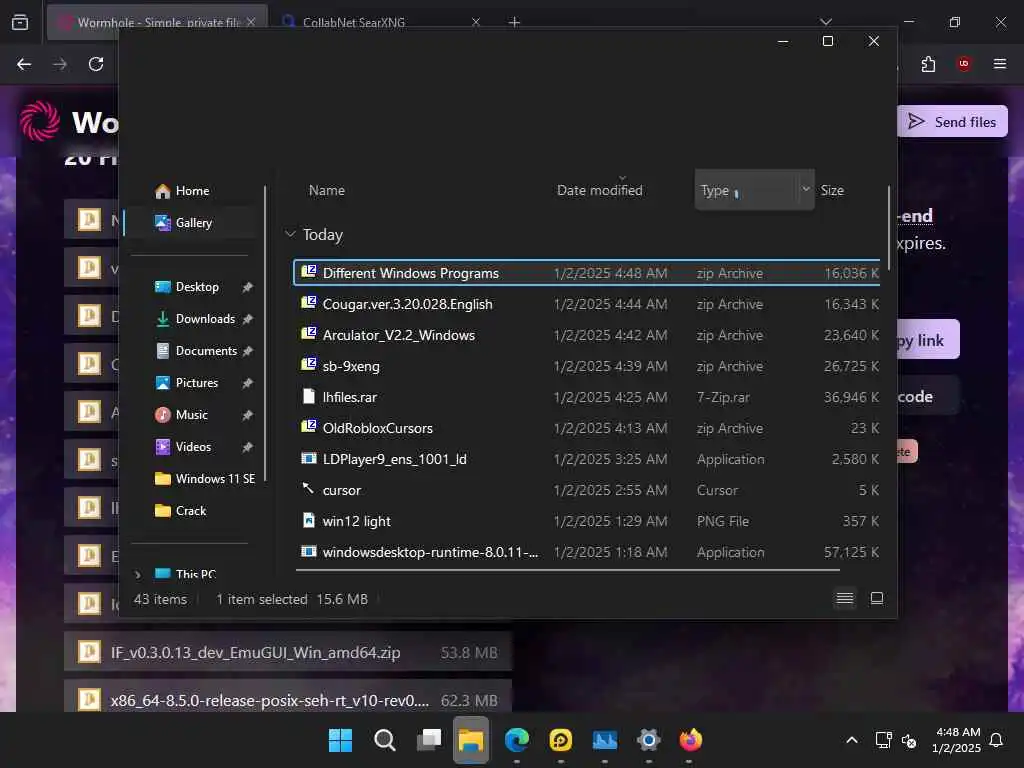
Task: Open browser extensions menu
Action: [928, 64]
